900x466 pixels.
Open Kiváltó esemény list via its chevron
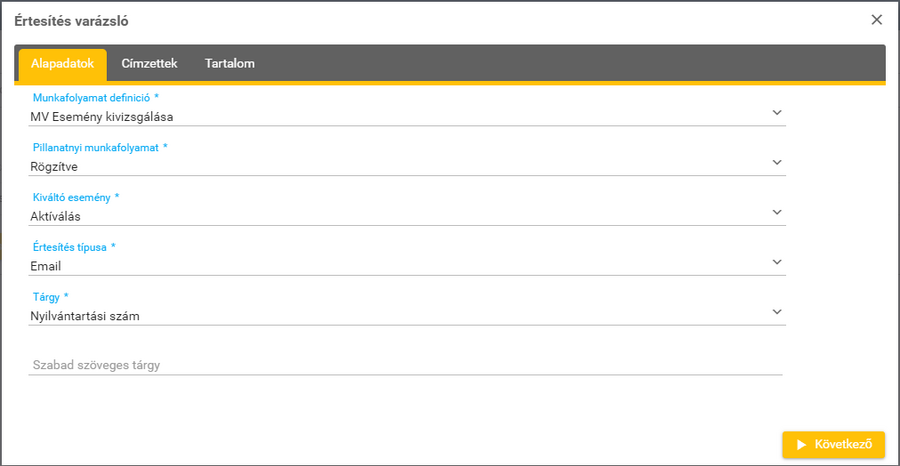(x=777, y=212)
